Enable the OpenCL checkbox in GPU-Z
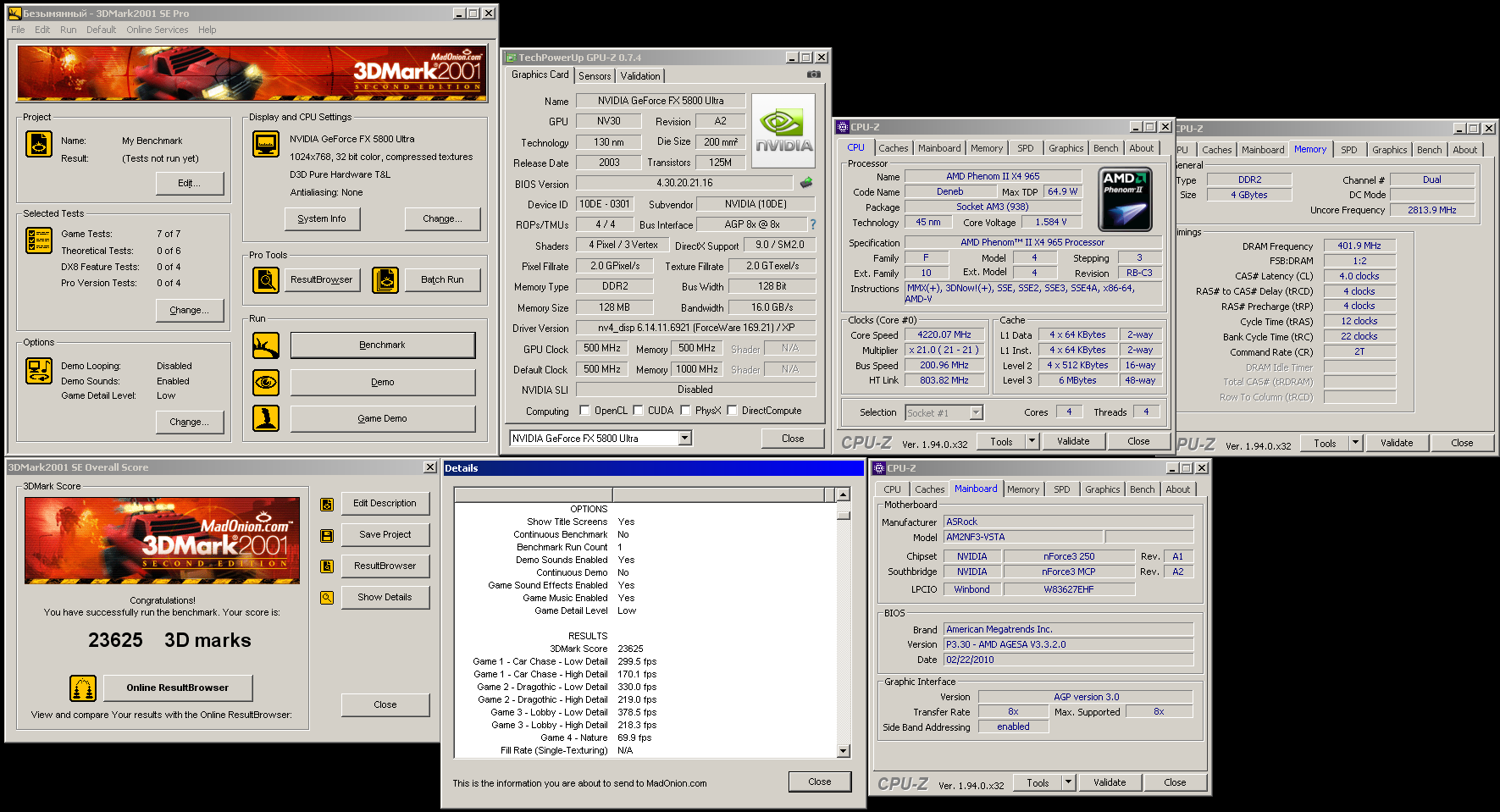The width and height of the screenshot is (1500, 812). (x=584, y=411)
